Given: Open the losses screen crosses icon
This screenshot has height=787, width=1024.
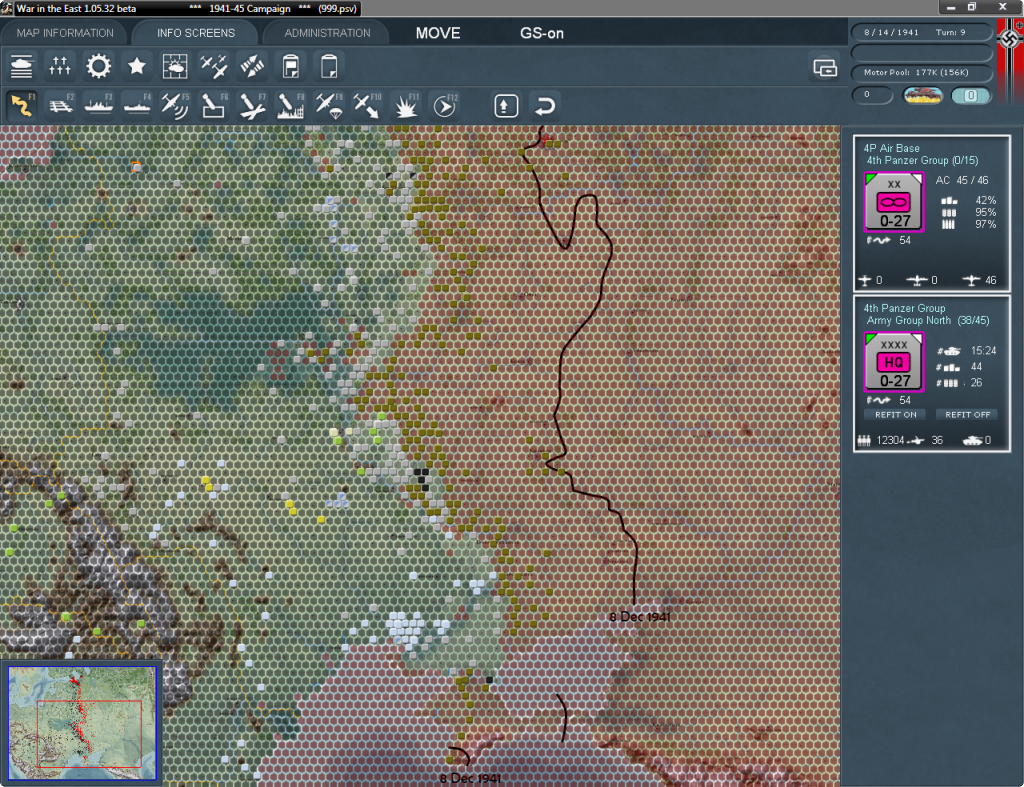Looking at the screenshot, I should [x=59, y=66].
